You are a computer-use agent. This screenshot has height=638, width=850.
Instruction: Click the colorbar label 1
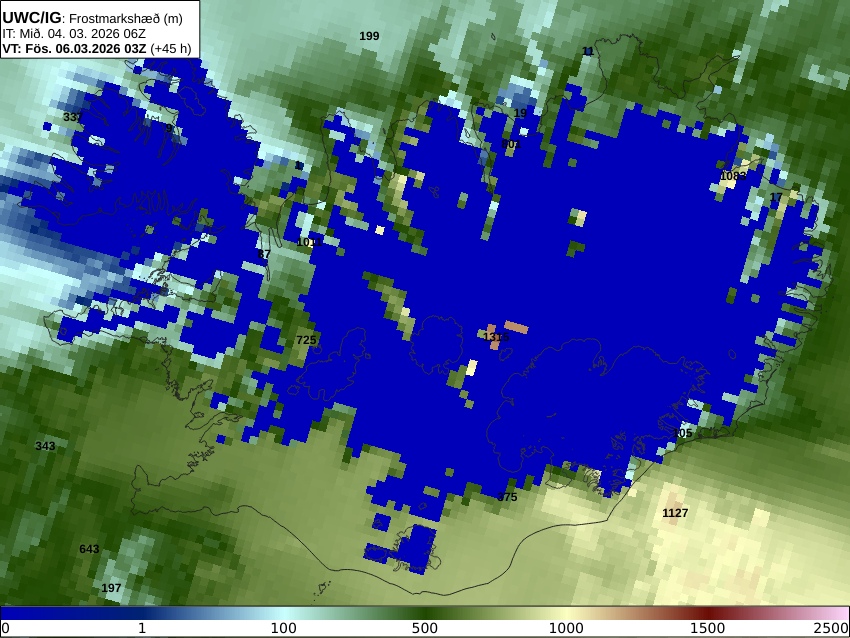(142, 629)
